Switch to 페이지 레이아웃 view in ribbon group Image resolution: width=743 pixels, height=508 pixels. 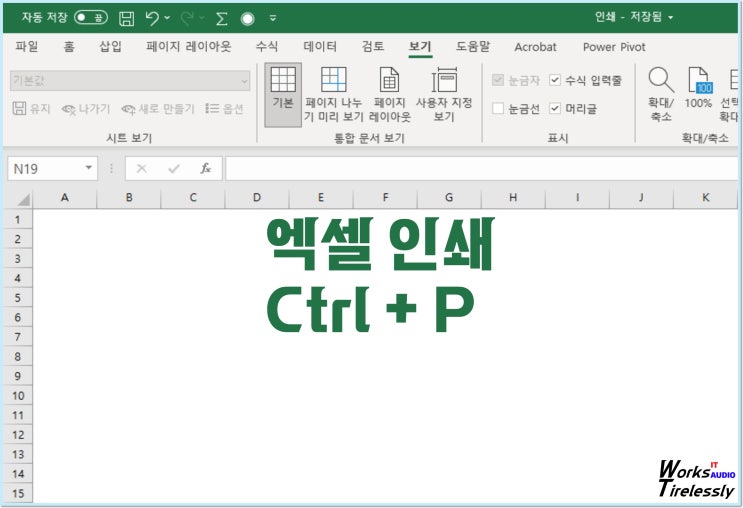[x=390, y=95]
